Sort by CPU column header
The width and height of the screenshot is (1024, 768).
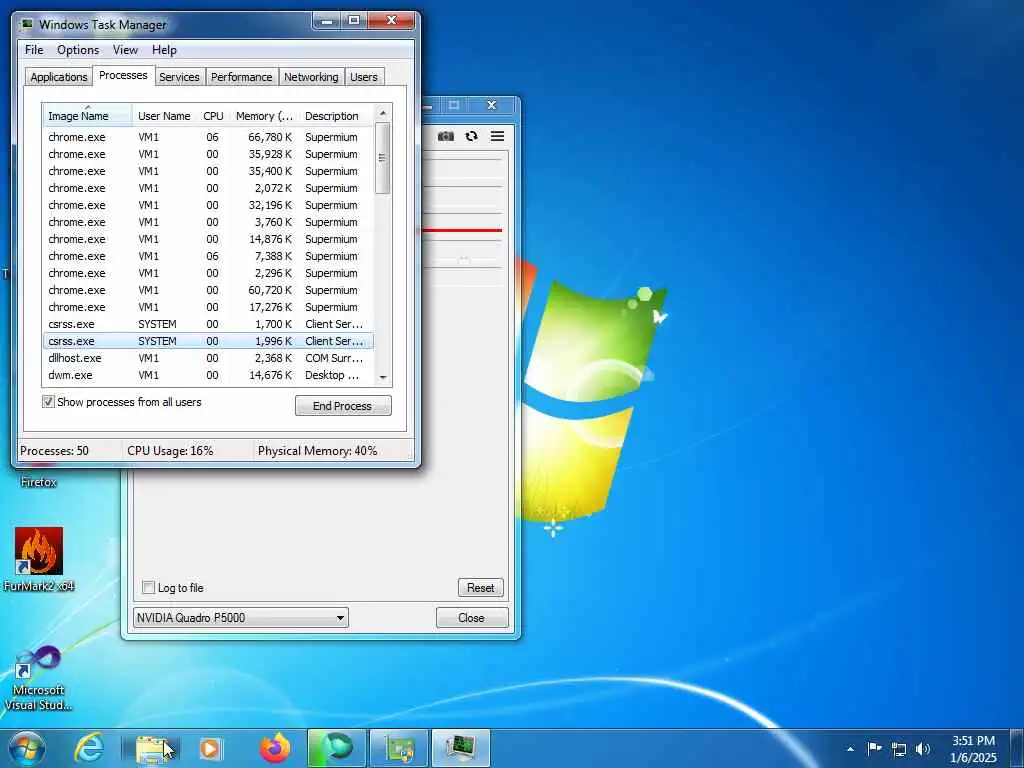pyautogui.click(x=214, y=116)
